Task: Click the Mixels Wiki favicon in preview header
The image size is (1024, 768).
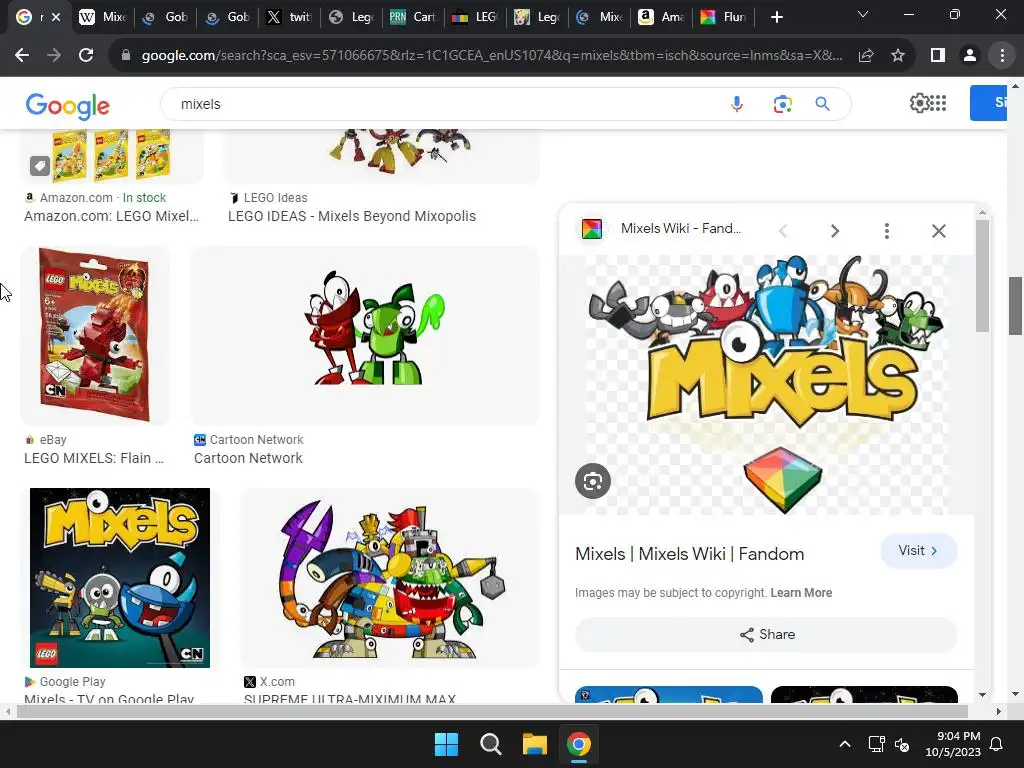Action: 592,229
